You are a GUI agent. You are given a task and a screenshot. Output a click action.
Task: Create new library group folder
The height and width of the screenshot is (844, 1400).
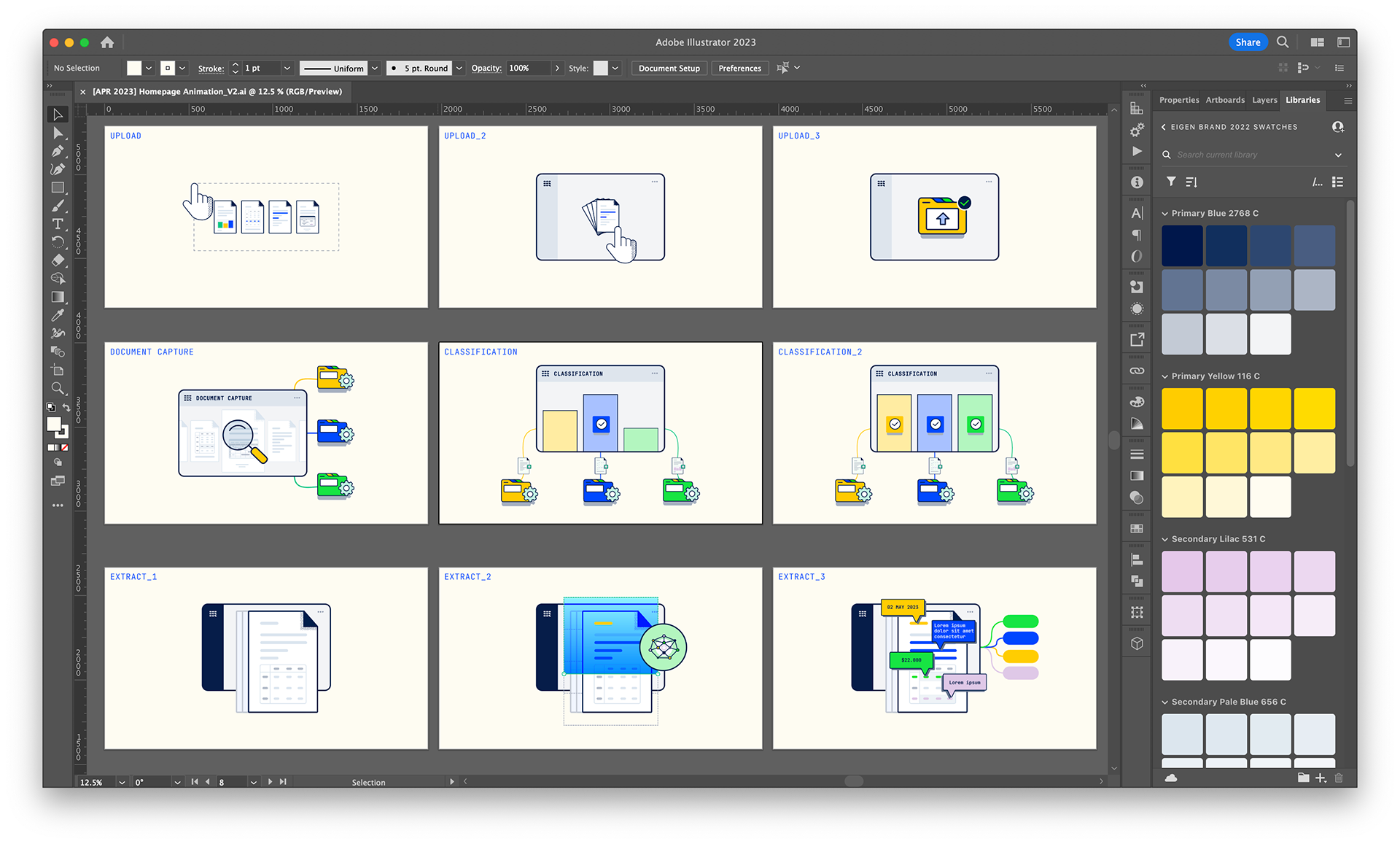tap(1303, 778)
